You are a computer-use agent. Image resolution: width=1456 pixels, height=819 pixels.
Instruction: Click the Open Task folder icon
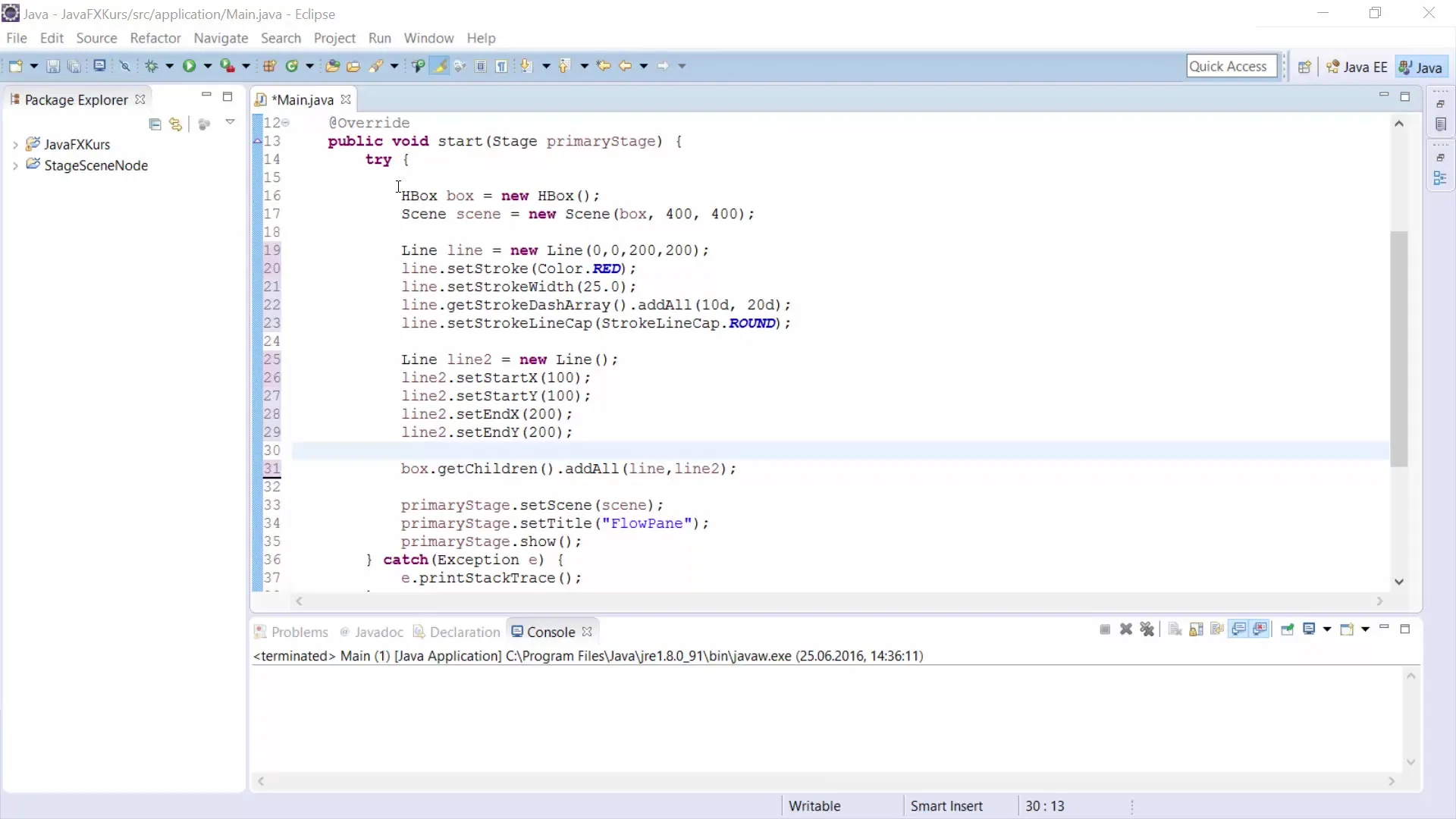pos(353,66)
